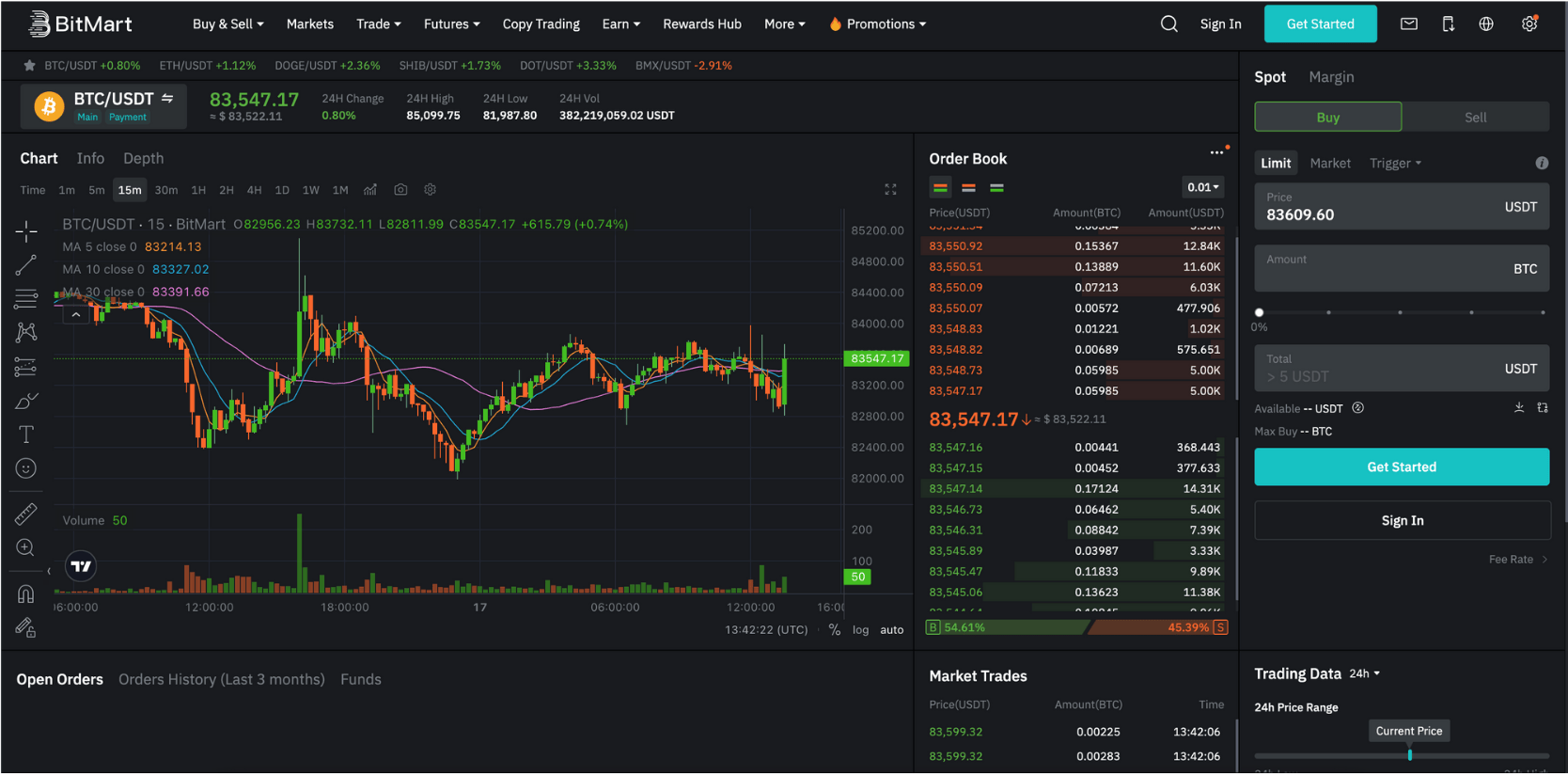
Task: Open the language globe icon
Action: [x=1486, y=24]
